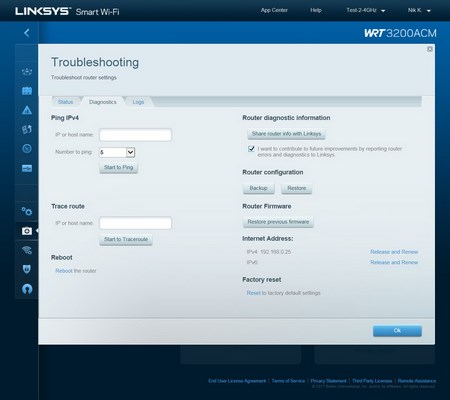
Task: Click the Start to Ping button
Action: click(x=118, y=167)
